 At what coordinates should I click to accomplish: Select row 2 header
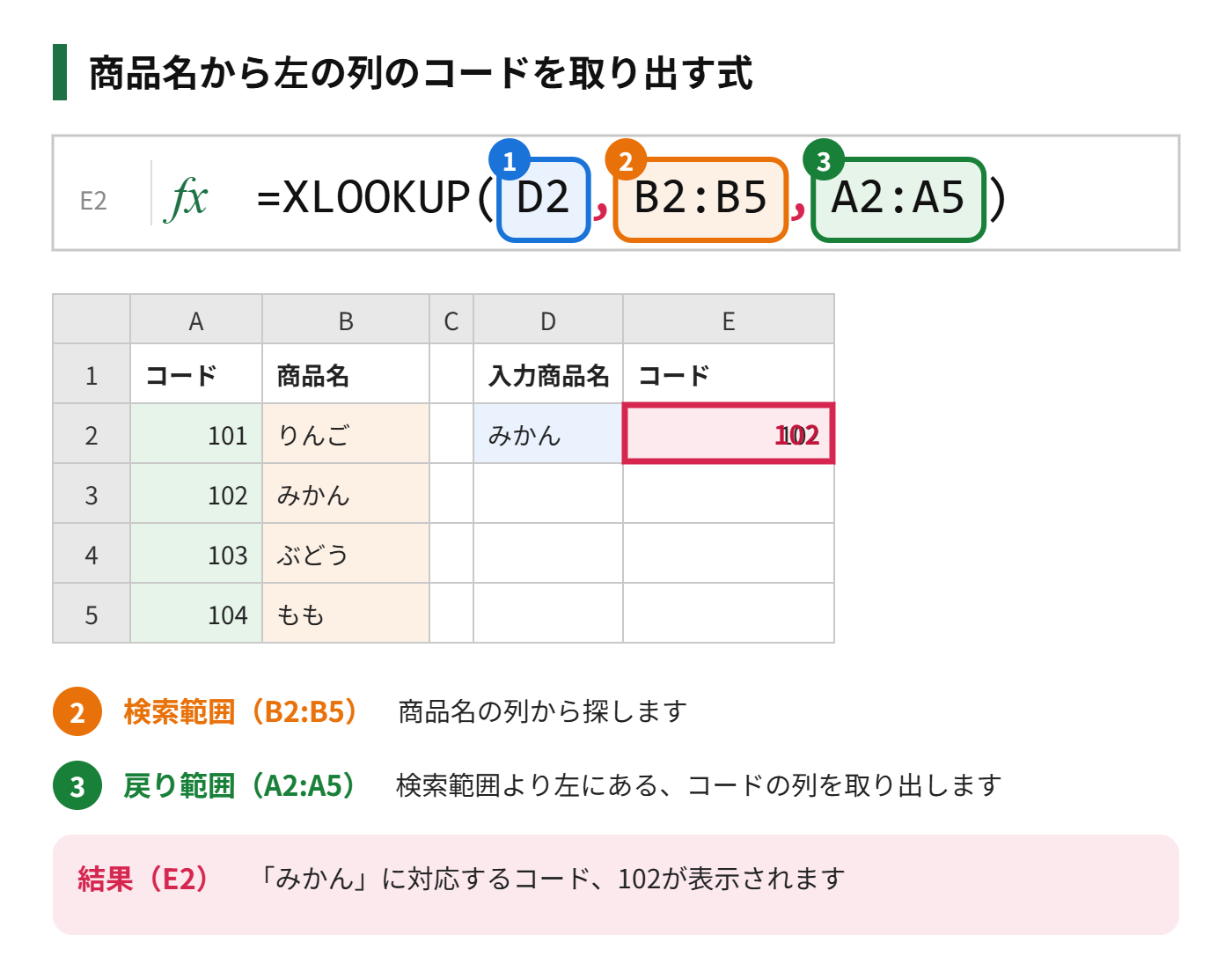point(92,434)
